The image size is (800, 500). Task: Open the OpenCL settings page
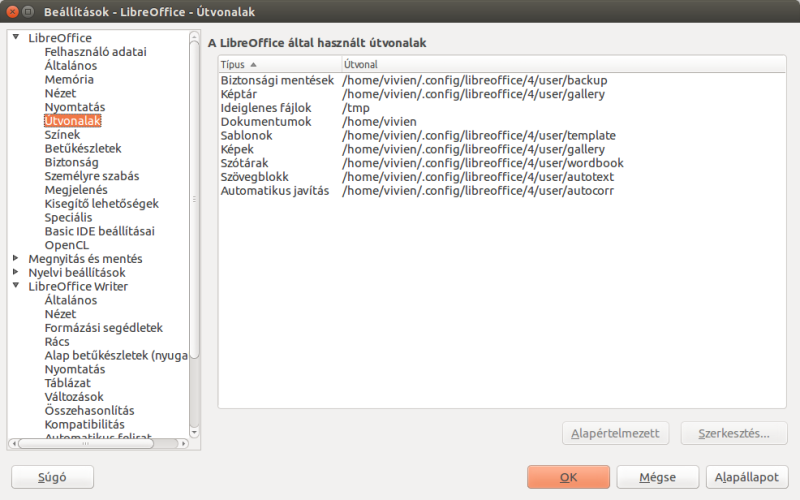point(67,244)
